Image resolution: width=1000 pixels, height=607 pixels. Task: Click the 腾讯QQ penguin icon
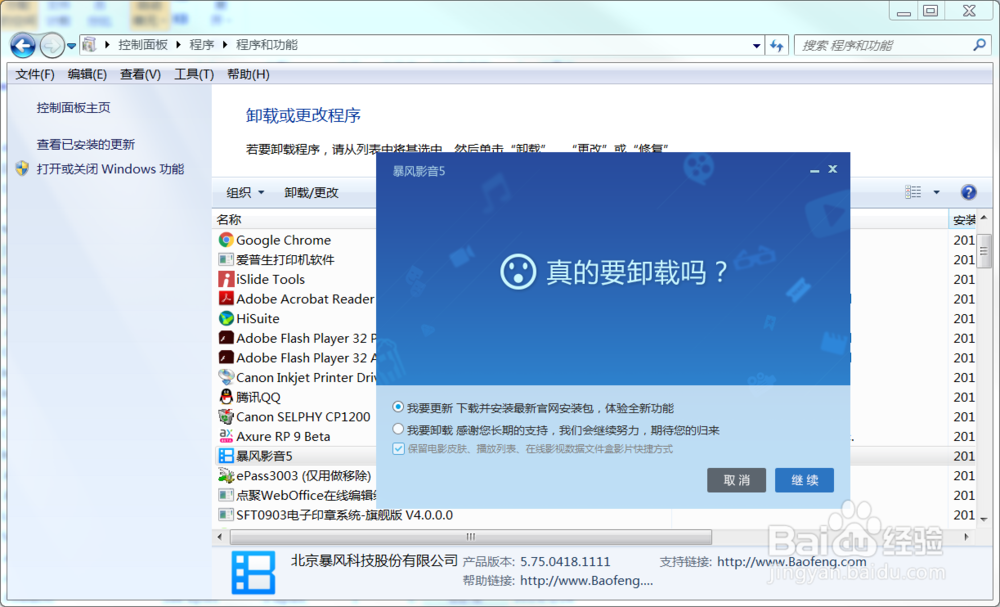[x=226, y=397]
